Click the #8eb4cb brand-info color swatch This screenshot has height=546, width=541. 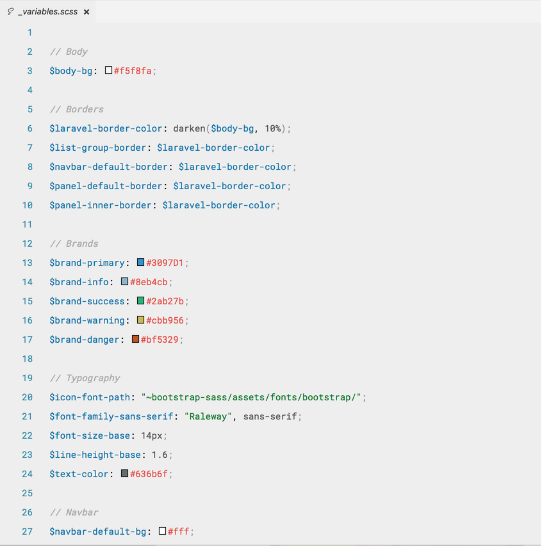[x=124, y=281]
